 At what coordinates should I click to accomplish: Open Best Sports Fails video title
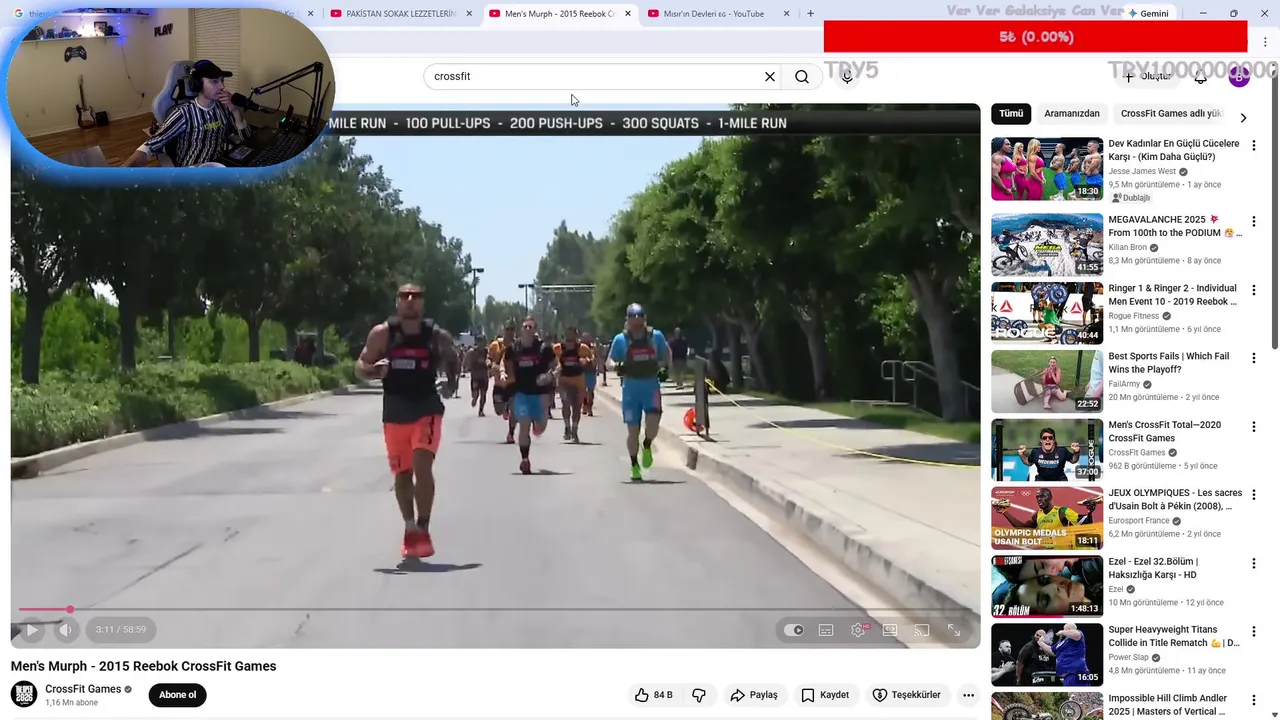tap(1169, 363)
